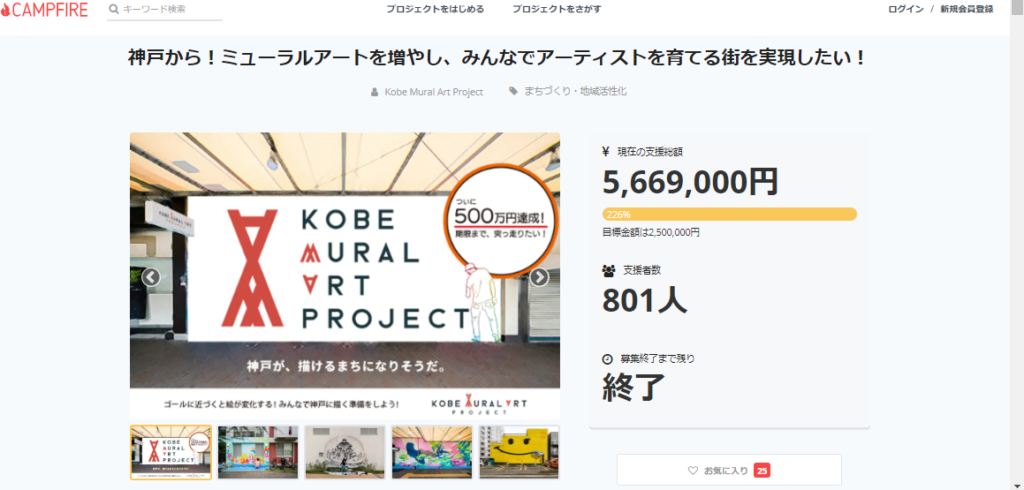Click the 新規会員登録 link
The image size is (1024, 490).
(x=967, y=9)
